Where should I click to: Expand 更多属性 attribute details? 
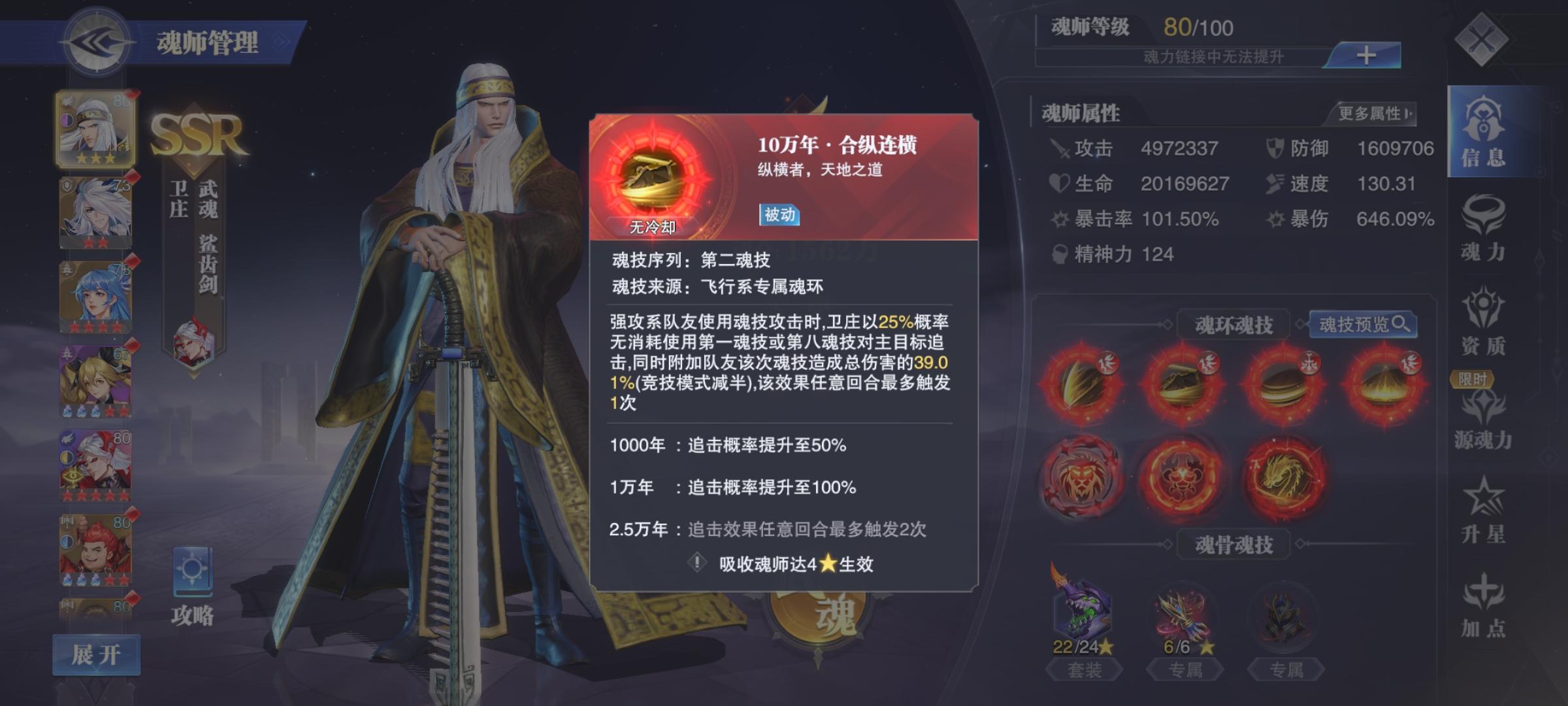tap(1375, 114)
